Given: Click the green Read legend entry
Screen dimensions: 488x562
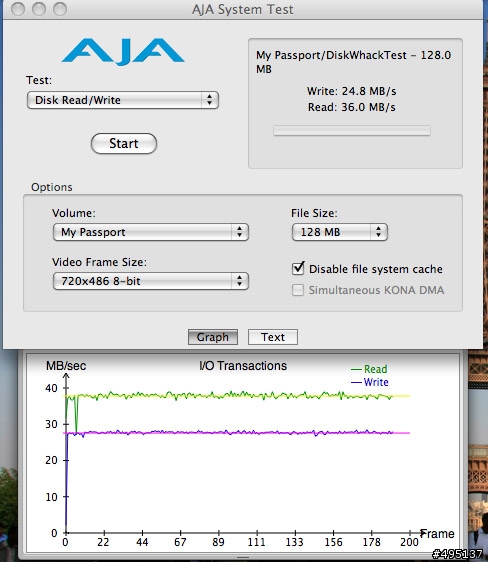Looking at the screenshot, I should pyautogui.click(x=369, y=369).
